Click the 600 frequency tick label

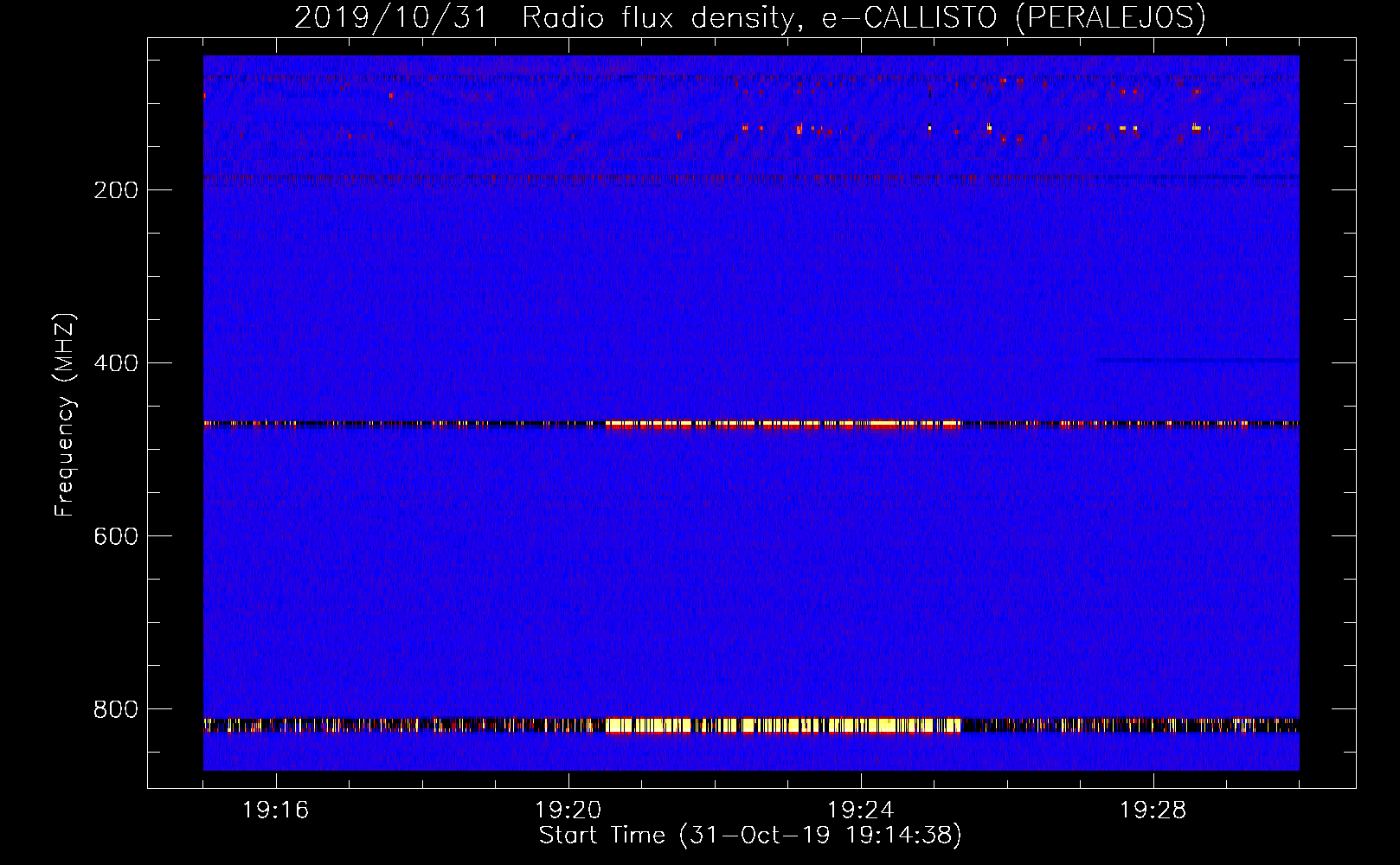[x=115, y=536]
